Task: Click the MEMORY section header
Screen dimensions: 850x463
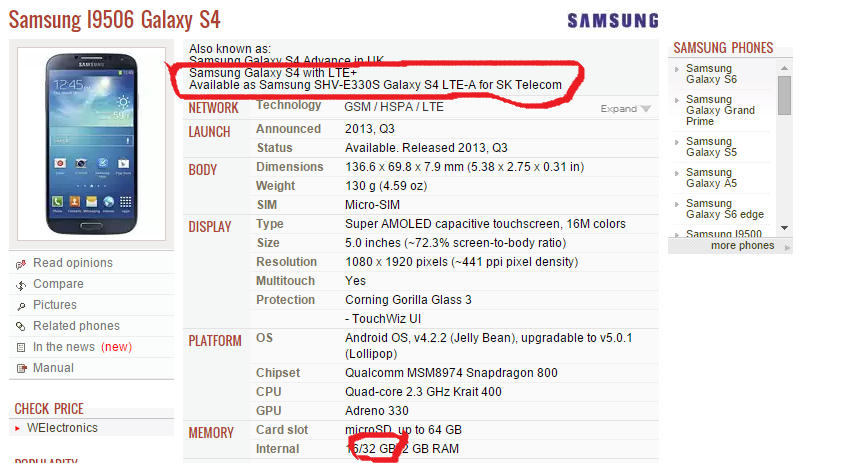Action: click(211, 433)
